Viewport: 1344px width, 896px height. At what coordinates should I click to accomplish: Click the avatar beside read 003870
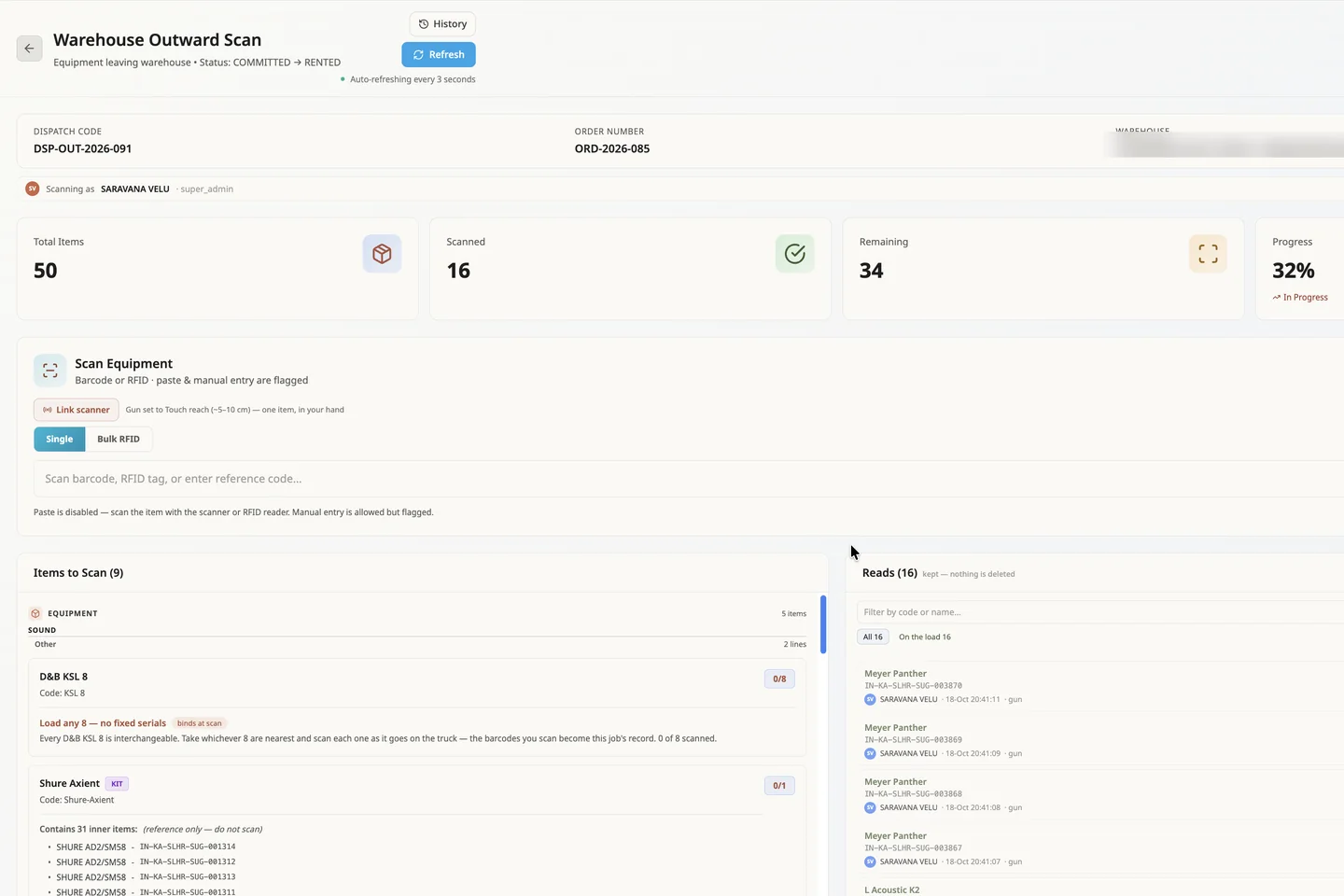coord(870,699)
